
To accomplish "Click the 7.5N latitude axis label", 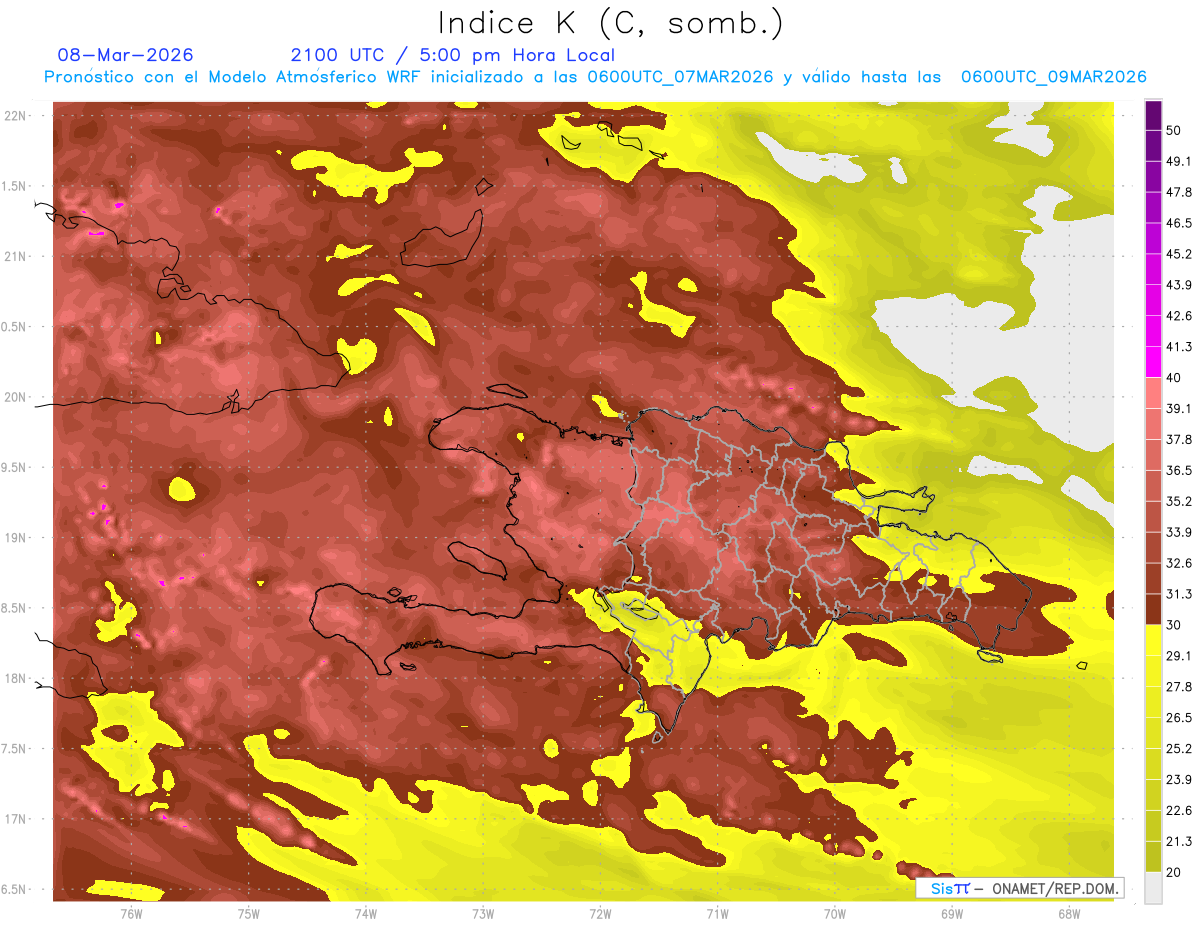I will tap(15, 749).
